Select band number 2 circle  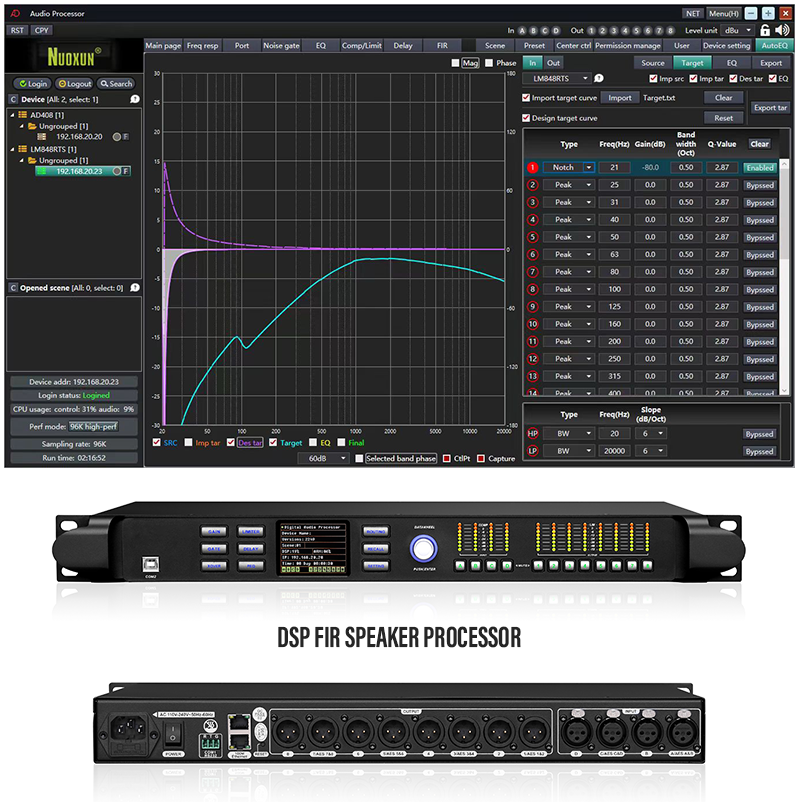(x=532, y=185)
